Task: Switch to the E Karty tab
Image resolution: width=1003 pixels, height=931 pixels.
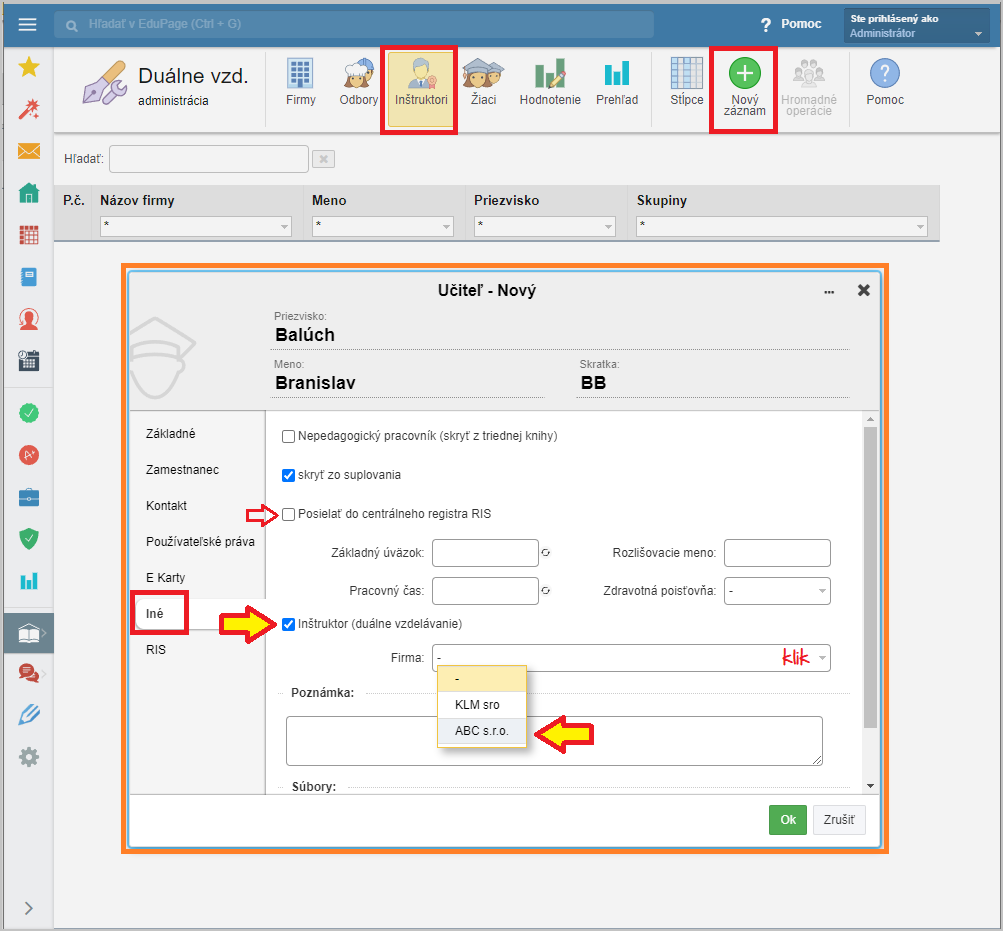Action: pyautogui.click(x=166, y=577)
